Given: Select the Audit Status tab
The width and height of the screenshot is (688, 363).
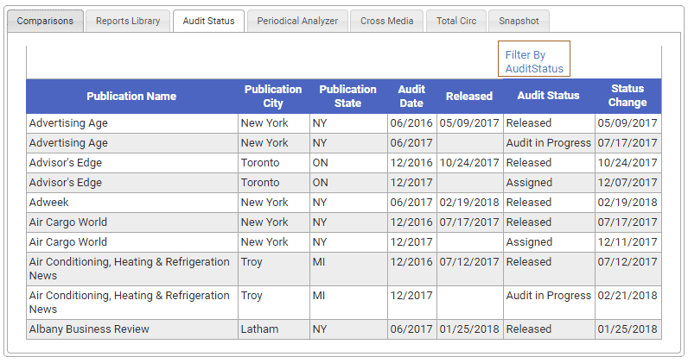Looking at the screenshot, I should point(208,21).
